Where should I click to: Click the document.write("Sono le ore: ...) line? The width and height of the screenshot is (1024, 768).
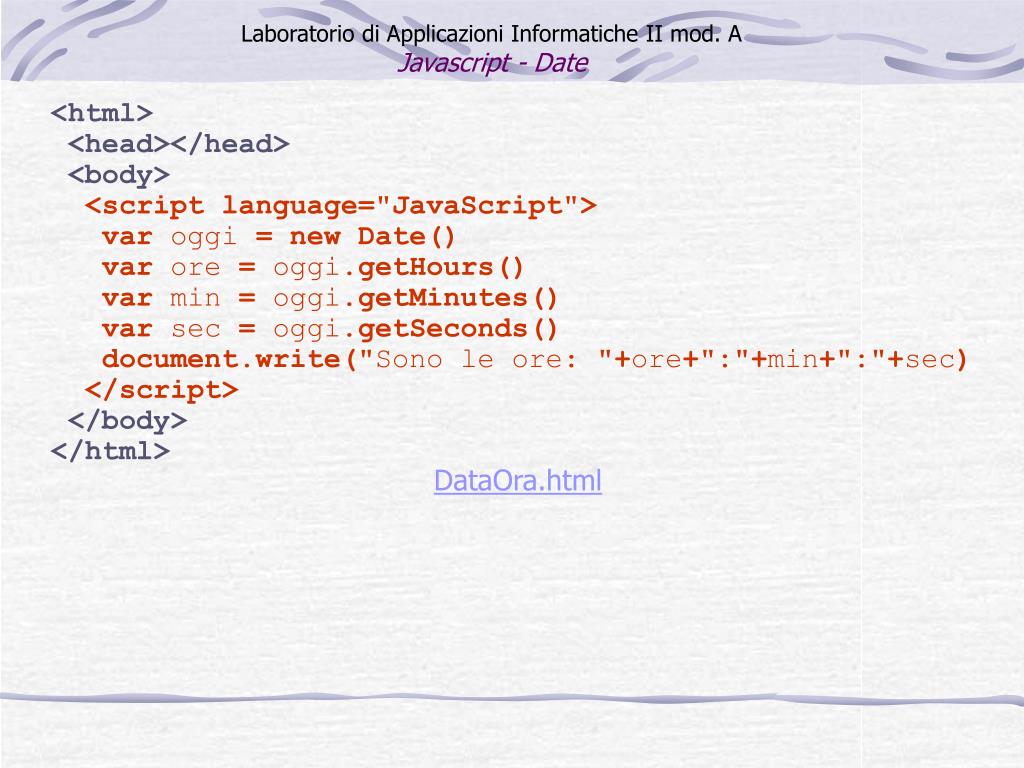point(534,359)
